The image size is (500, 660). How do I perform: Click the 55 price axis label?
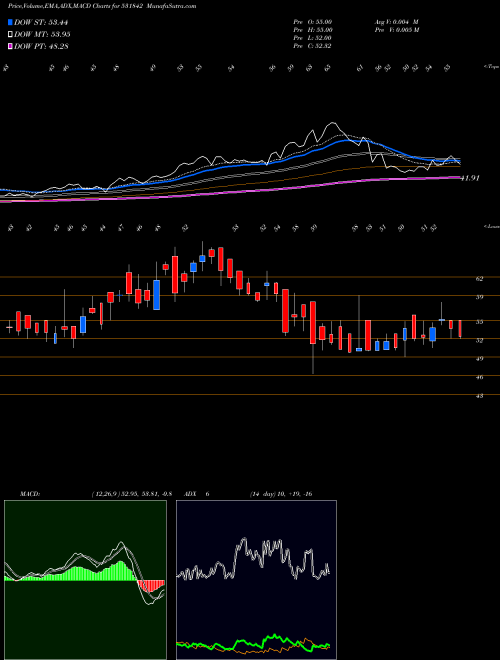(x=482, y=322)
